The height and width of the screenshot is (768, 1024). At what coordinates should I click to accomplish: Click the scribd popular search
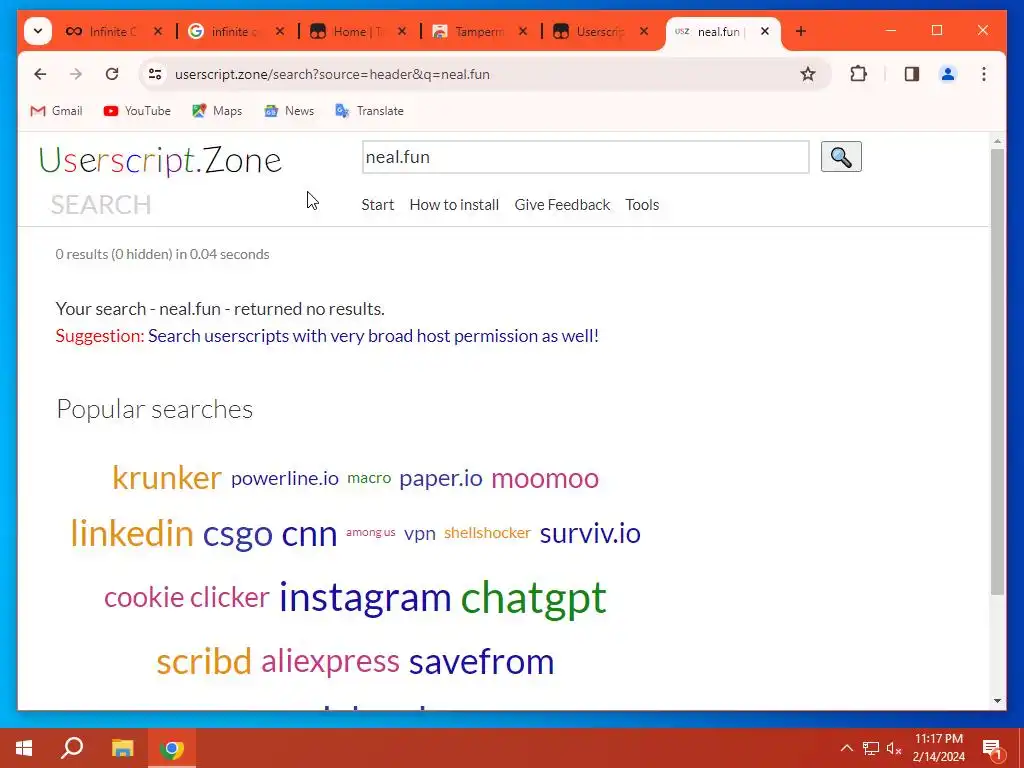(204, 662)
